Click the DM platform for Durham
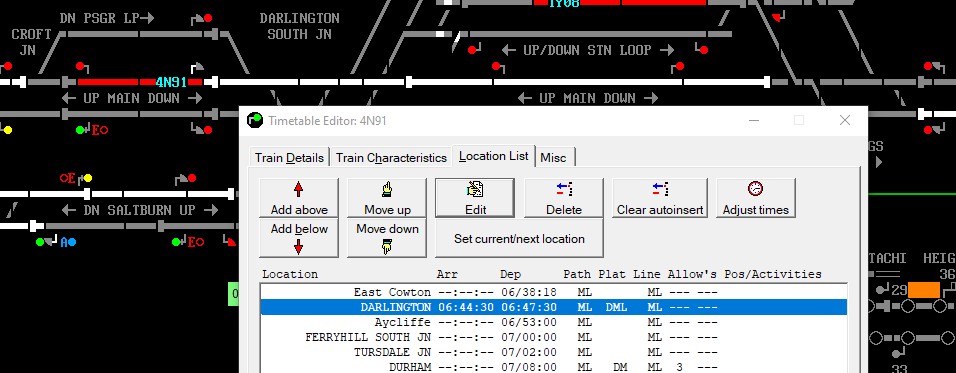 click(619, 367)
